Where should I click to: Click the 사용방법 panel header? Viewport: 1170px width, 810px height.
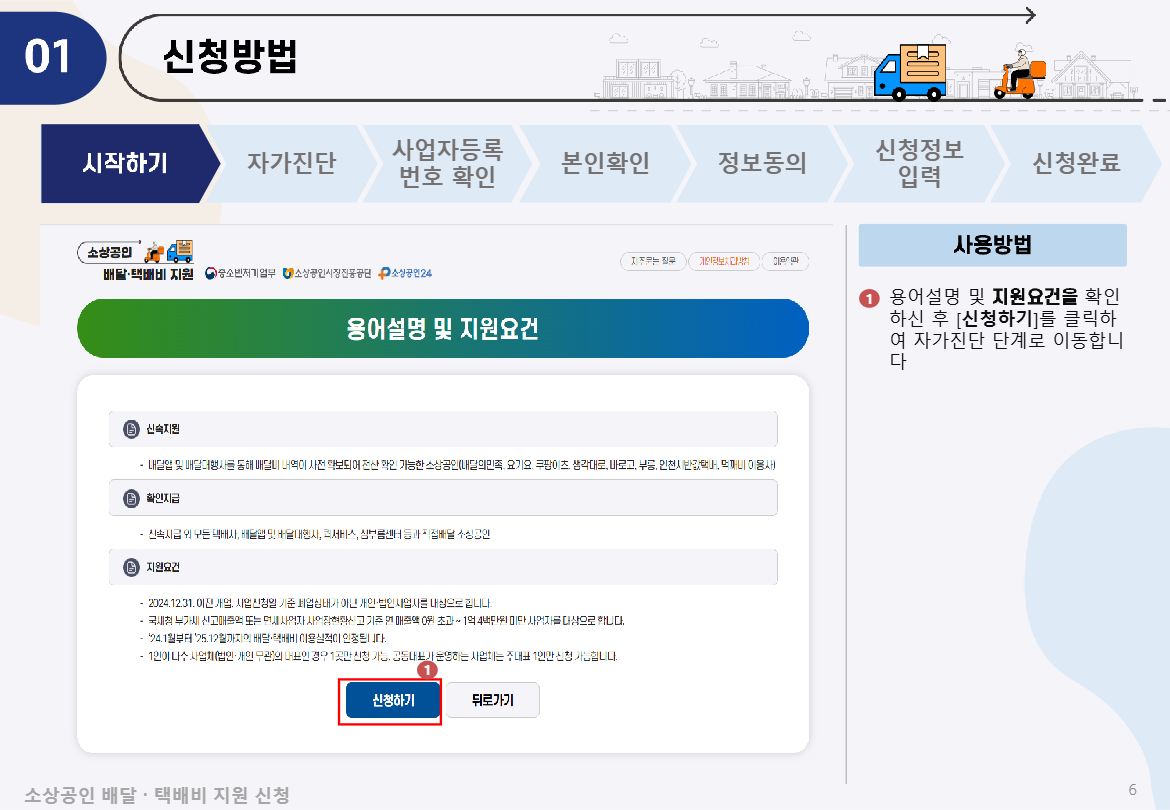992,245
